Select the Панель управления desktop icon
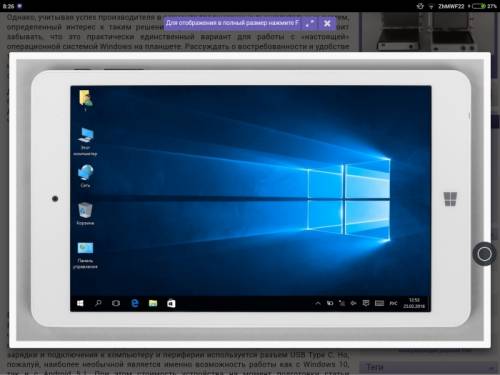500x375 pixels. [x=85, y=255]
